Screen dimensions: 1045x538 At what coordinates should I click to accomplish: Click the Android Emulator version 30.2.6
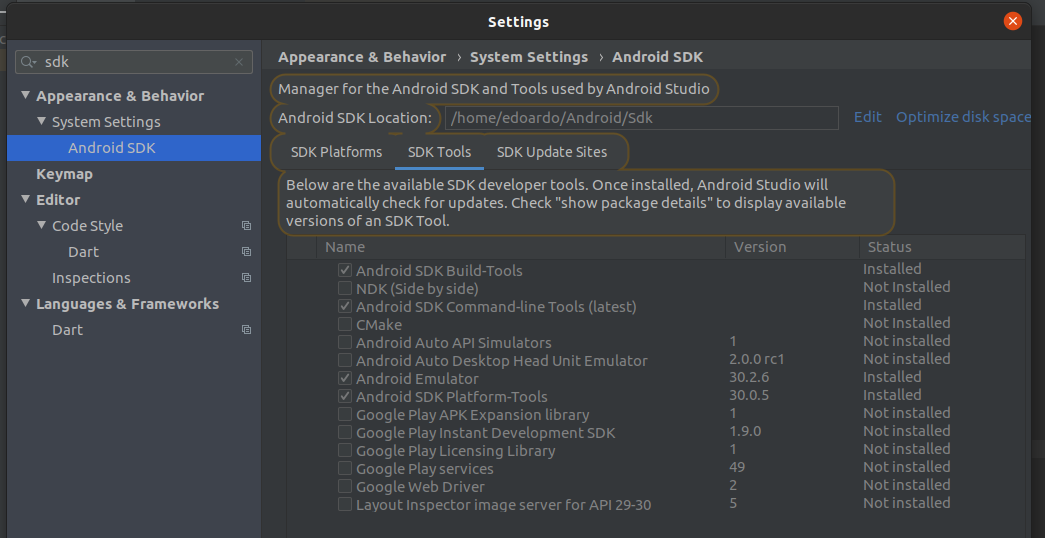click(749, 377)
